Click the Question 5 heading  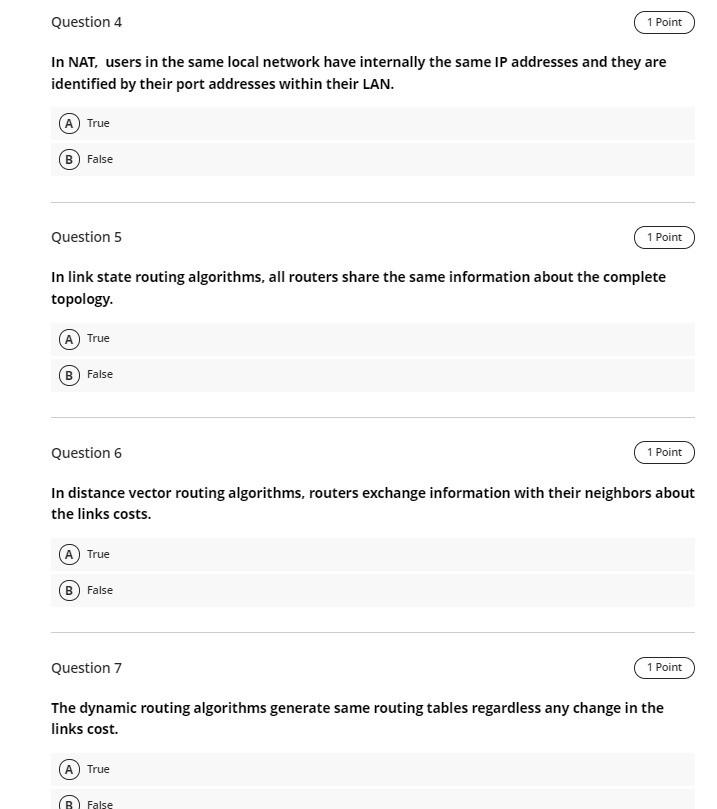[x=86, y=237]
